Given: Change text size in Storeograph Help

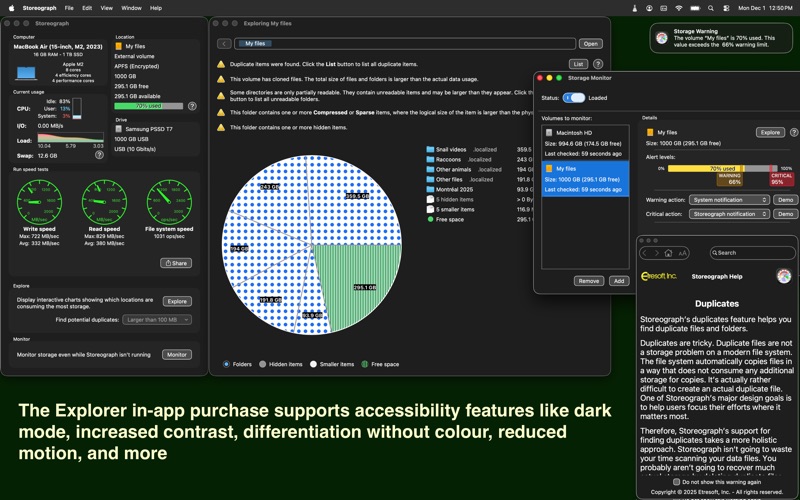Looking at the screenshot, I should pyautogui.click(x=682, y=253).
